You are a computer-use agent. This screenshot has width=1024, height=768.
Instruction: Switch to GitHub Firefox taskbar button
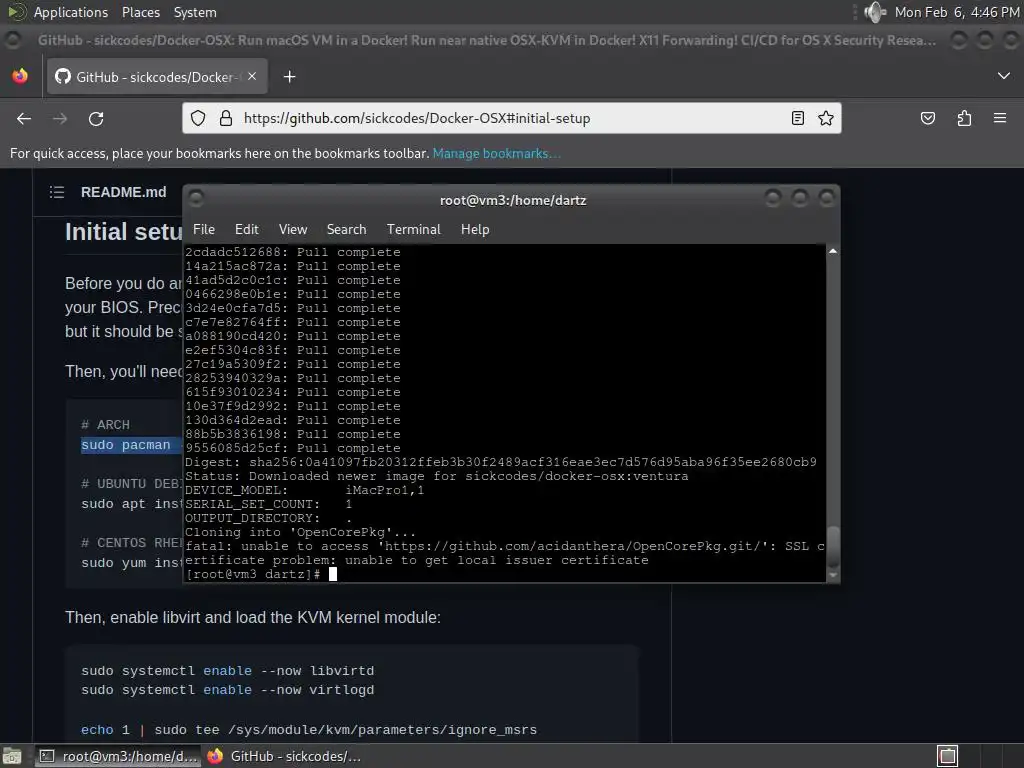[x=284, y=756]
